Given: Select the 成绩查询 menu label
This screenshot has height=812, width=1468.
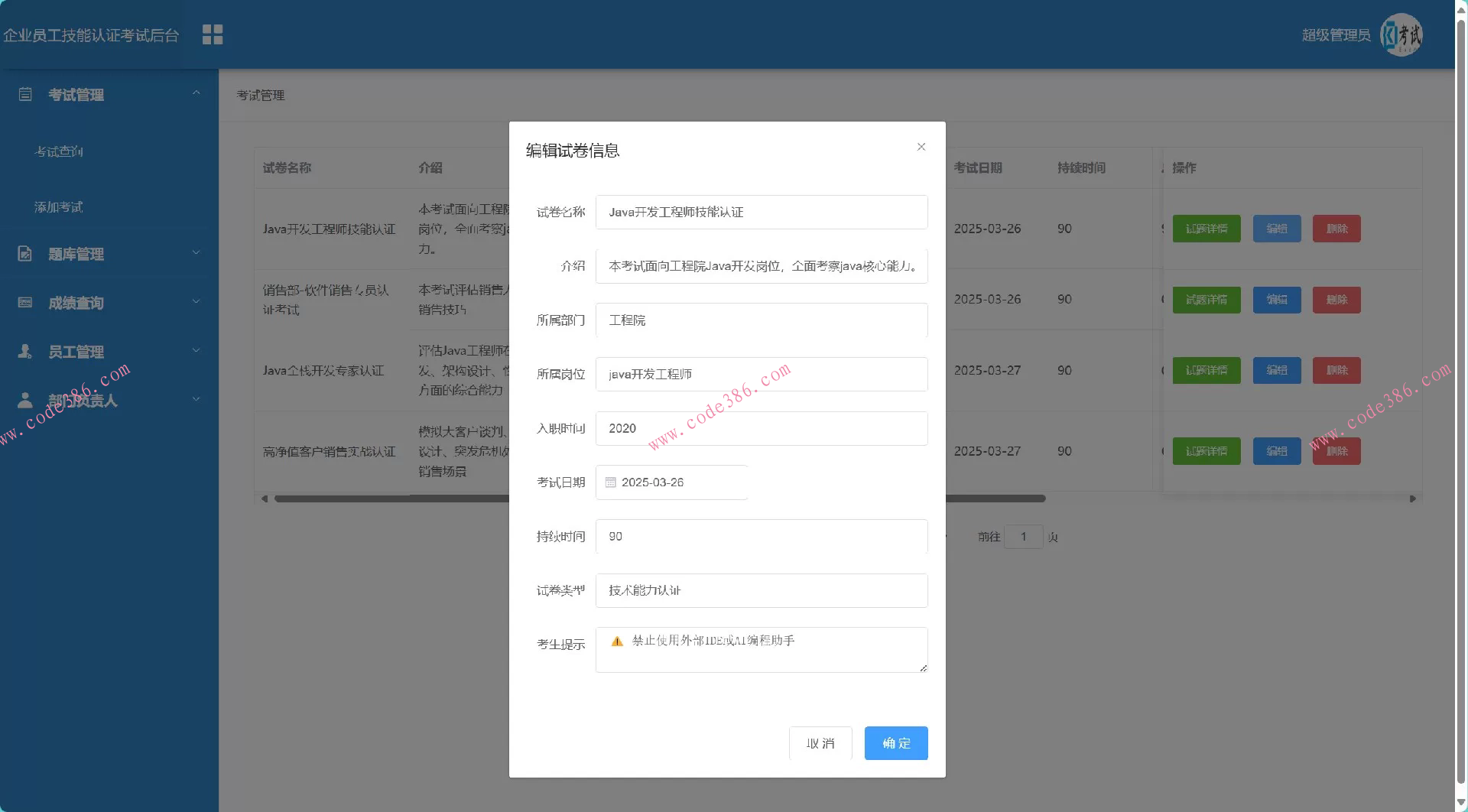Looking at the screenshot, I should pyautogui.click(x=76, y=303).
